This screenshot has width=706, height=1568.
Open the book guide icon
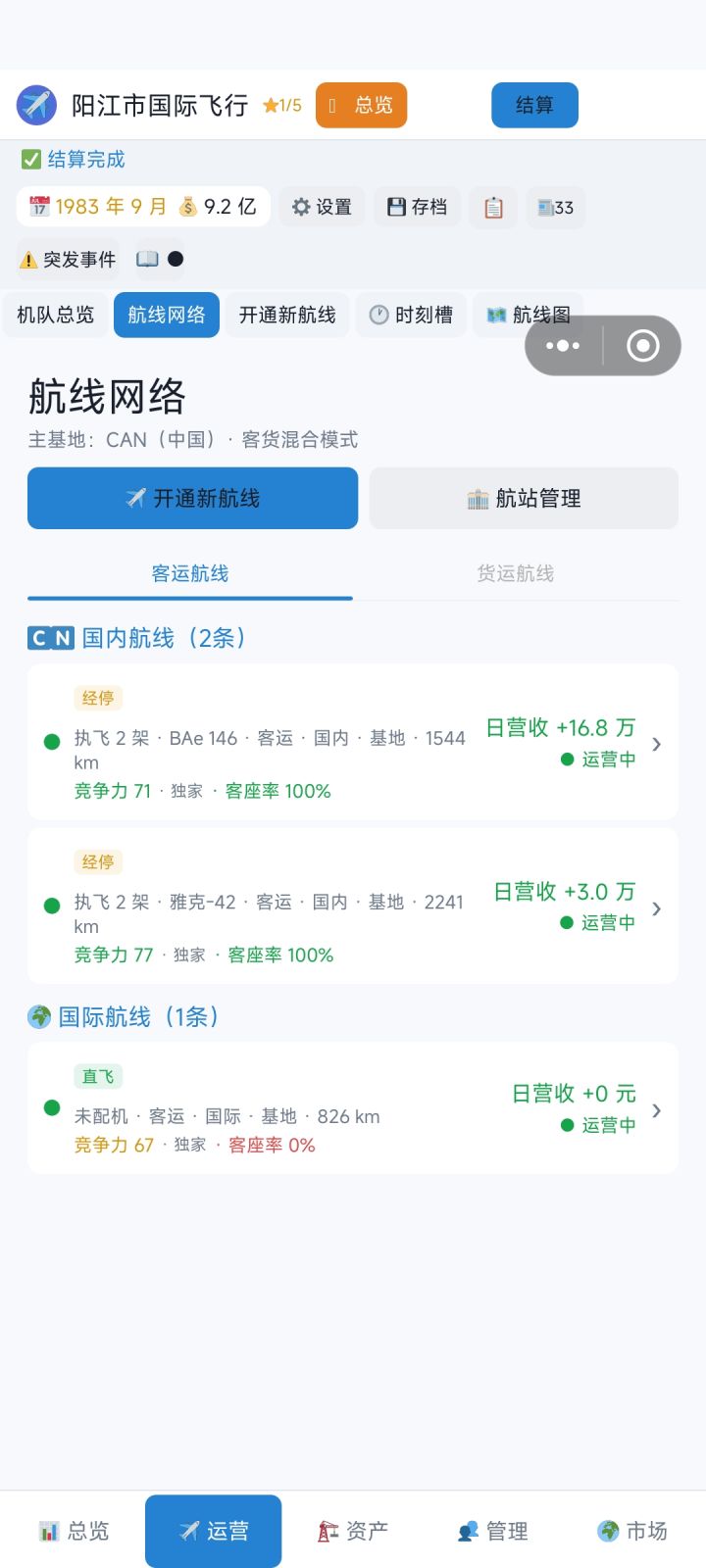click(x=147, y=259)
